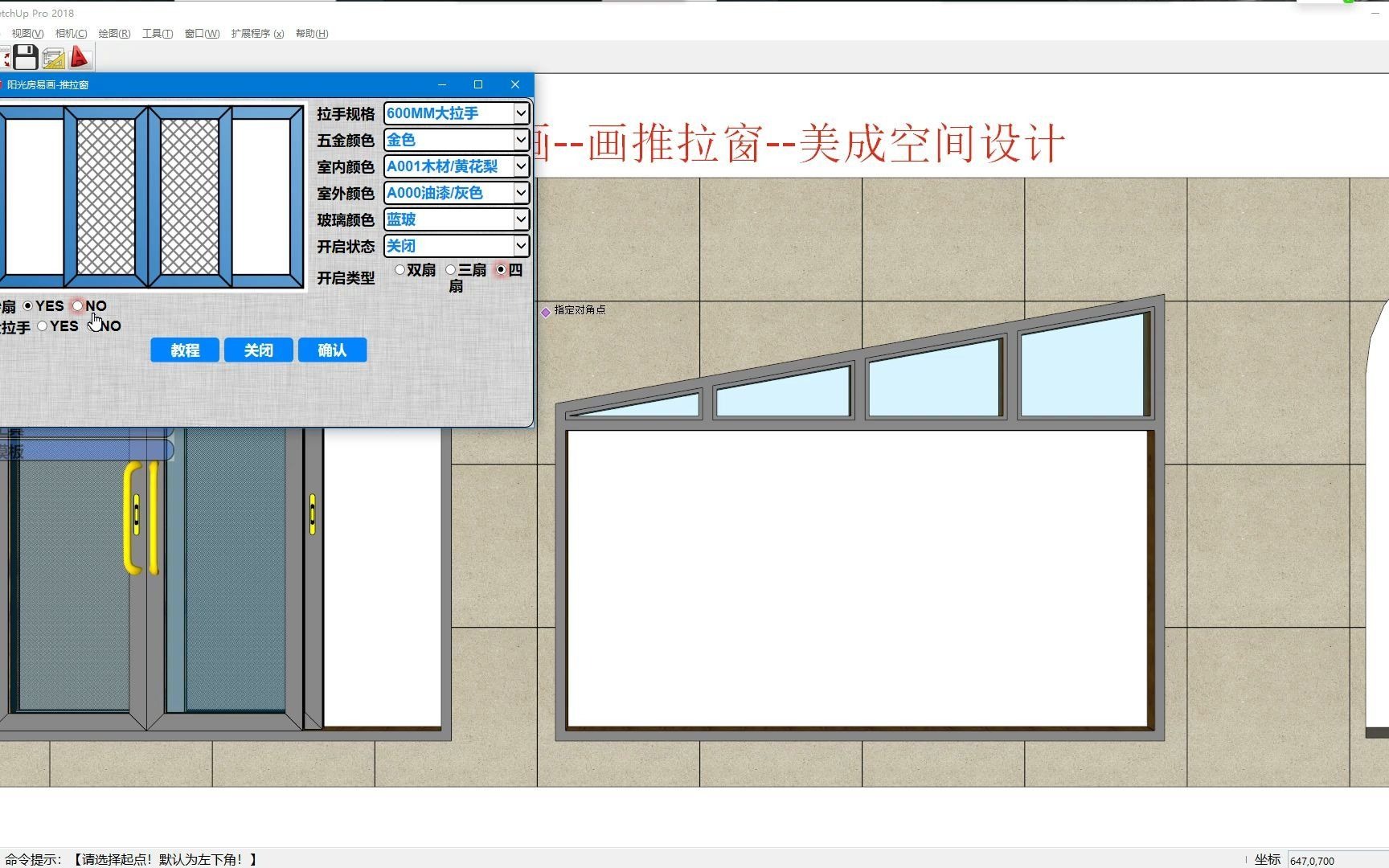
Task: Open the 五金颜色 dropdown showing 金色
Action: 521,140
